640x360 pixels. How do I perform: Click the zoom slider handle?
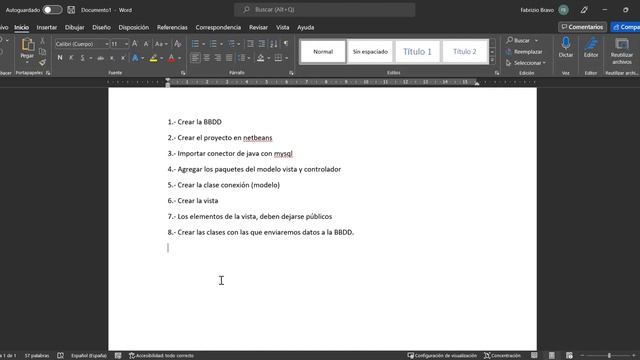(609, 356)
